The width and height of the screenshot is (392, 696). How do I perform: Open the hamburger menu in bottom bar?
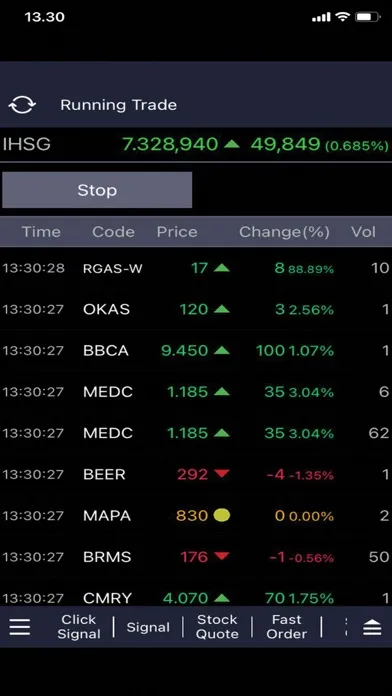20,627
